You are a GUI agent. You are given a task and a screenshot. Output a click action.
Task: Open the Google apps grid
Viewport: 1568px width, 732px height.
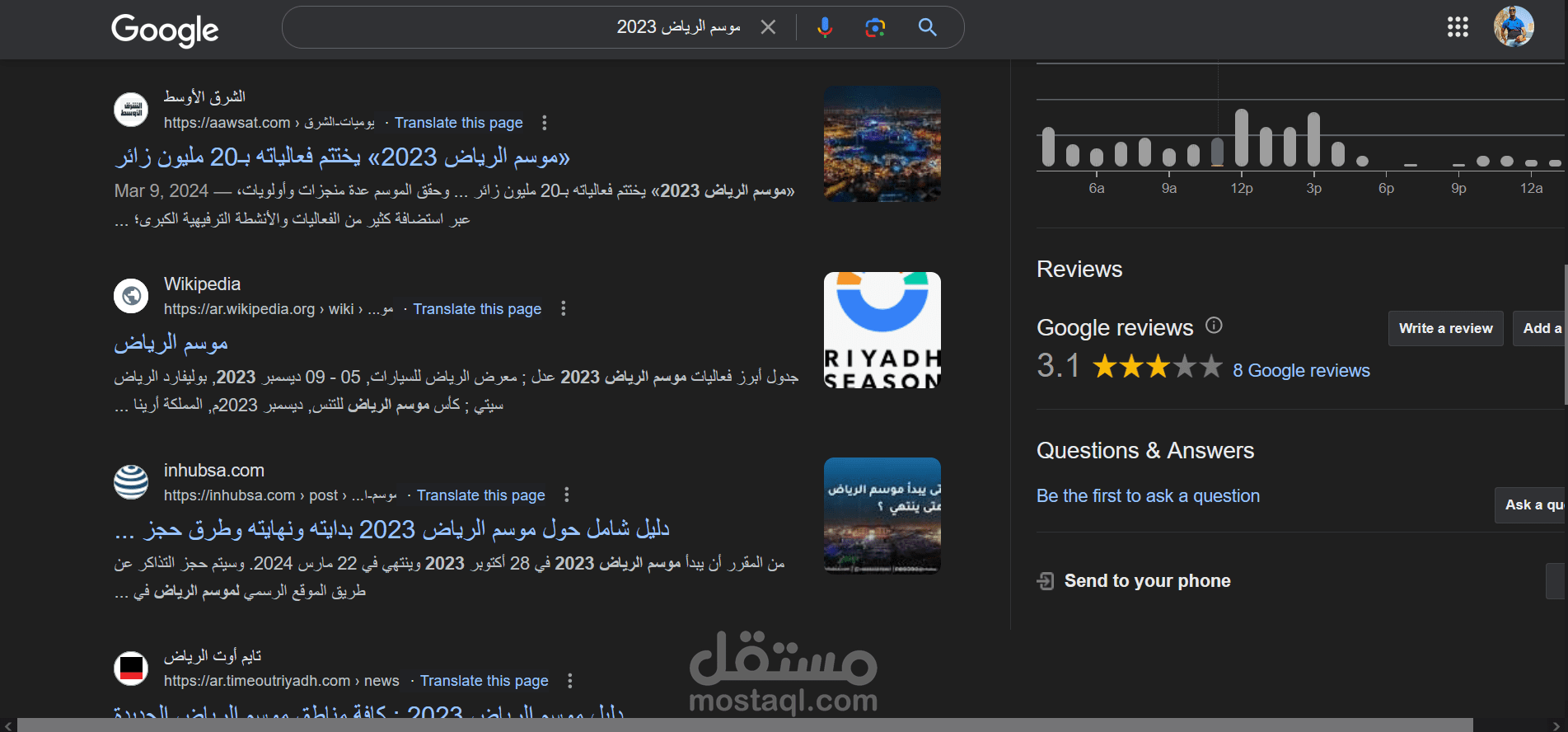[x=1458, y=27]
